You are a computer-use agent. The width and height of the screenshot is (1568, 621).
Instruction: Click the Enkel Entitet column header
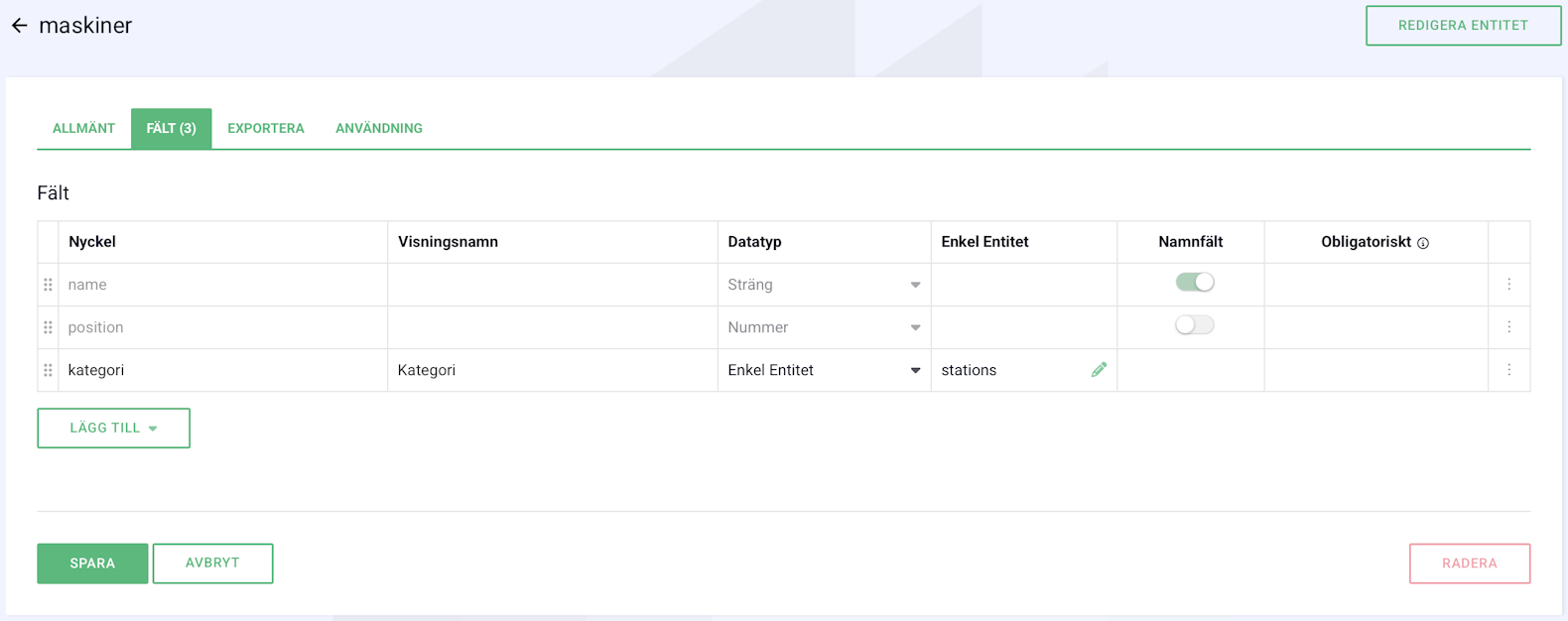click(984, 242)
